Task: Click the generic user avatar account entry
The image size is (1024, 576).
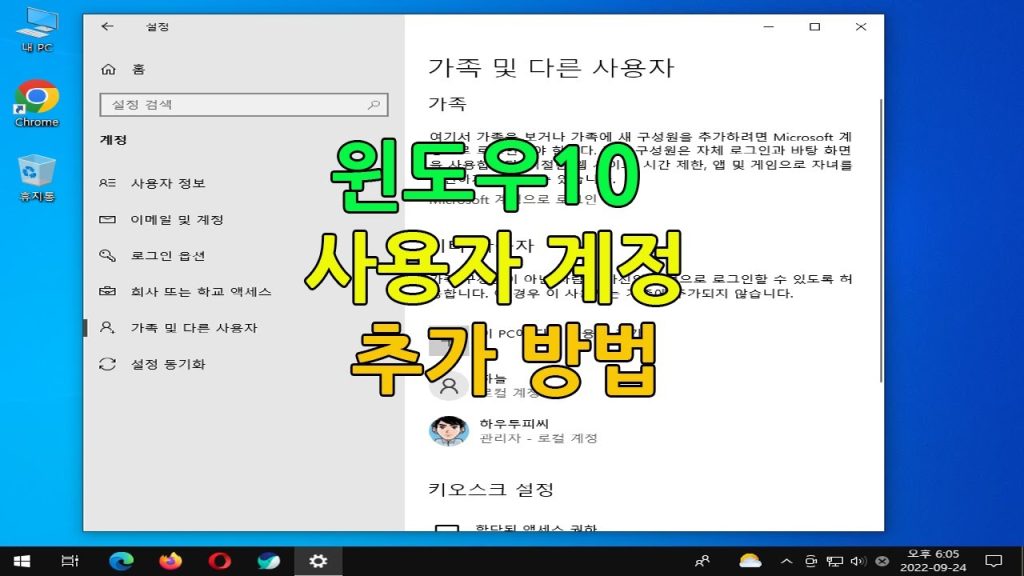Action: [449, 385]
